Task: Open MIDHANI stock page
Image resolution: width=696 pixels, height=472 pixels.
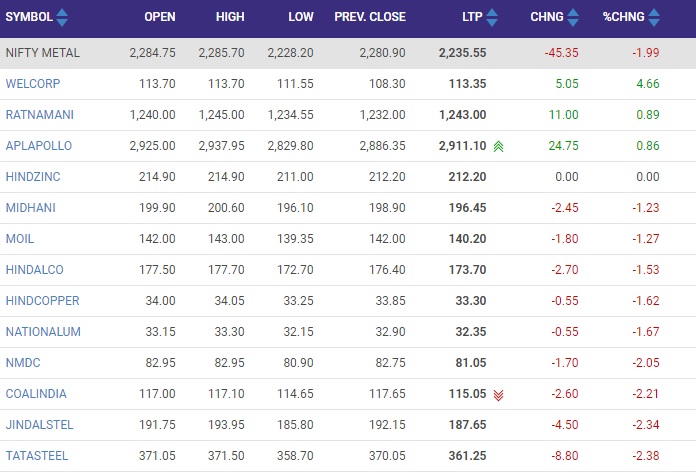Action: [x=31, y=208]
